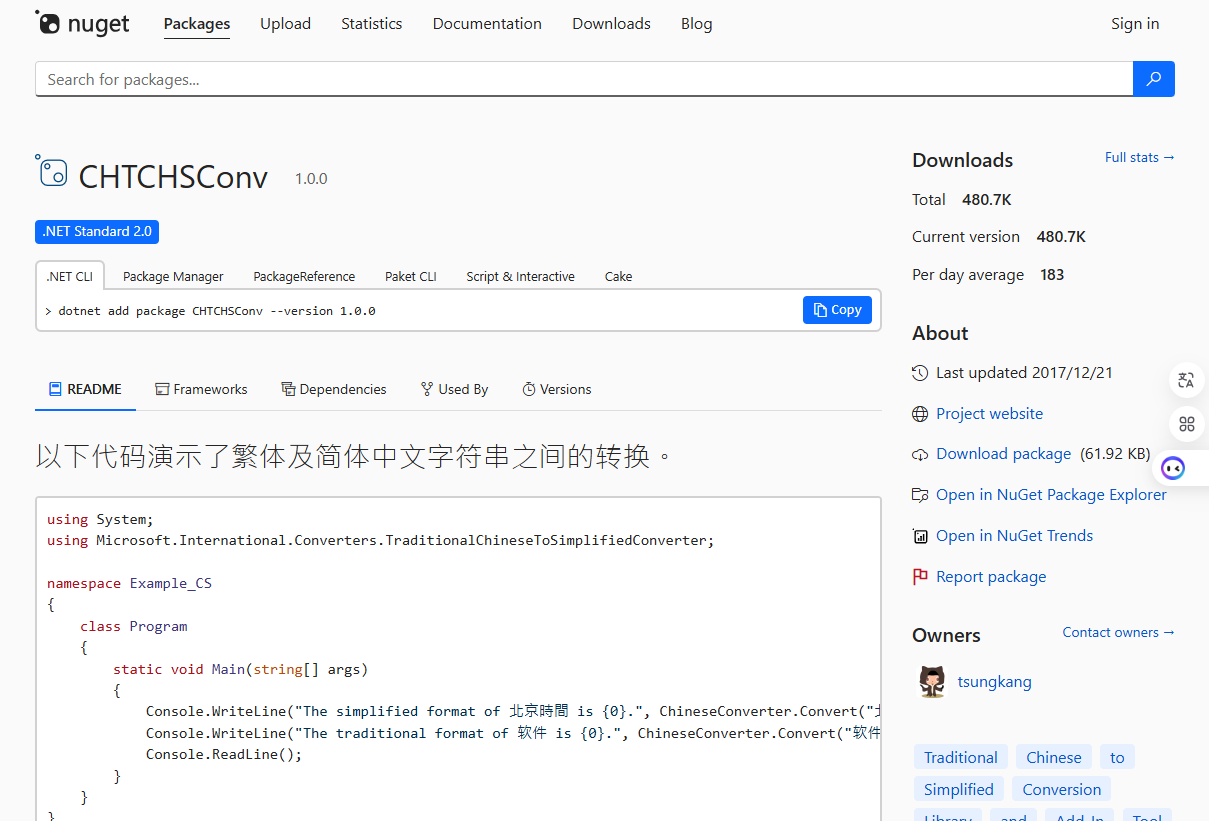Screen dimensions: 1209x821
Task: Open the Upload nav item
Action: (286, 24)
